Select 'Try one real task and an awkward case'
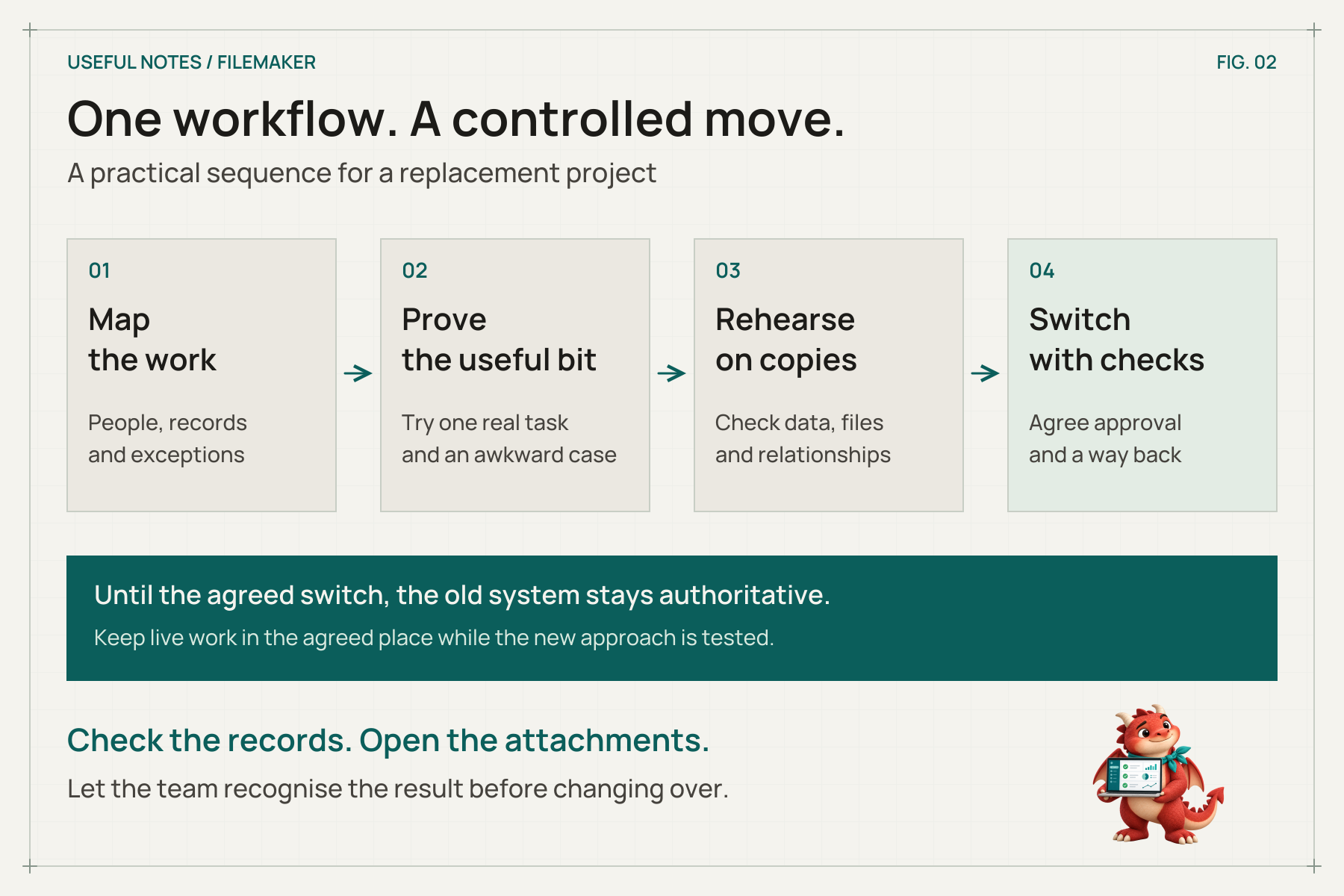The width and height of the screenshot is (1344, 896). click(509, 439)
